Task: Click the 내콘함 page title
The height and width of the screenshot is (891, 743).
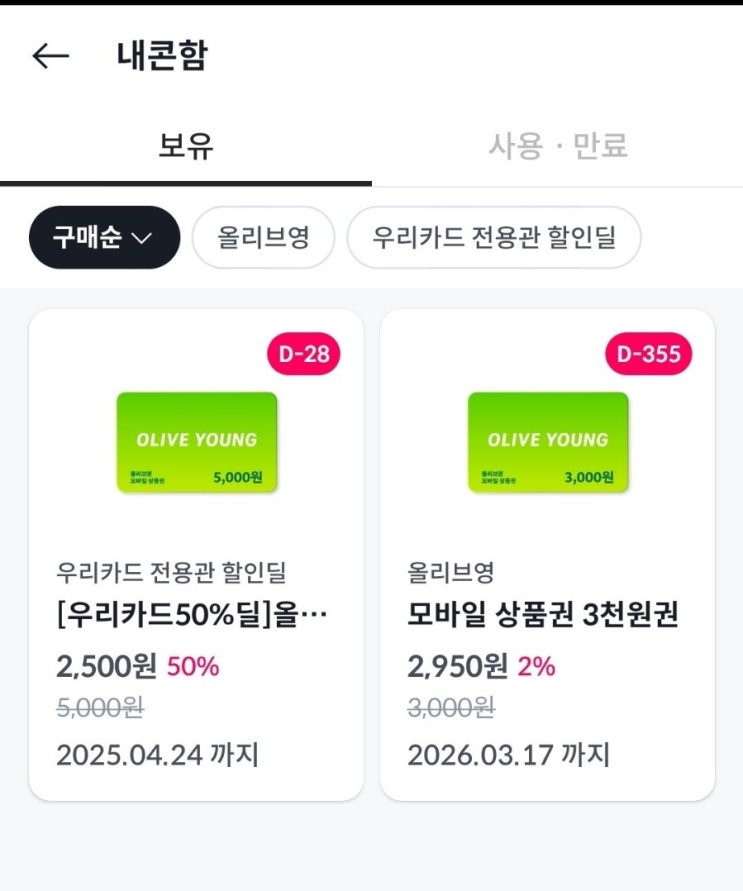Action: (x=162, y=56)
